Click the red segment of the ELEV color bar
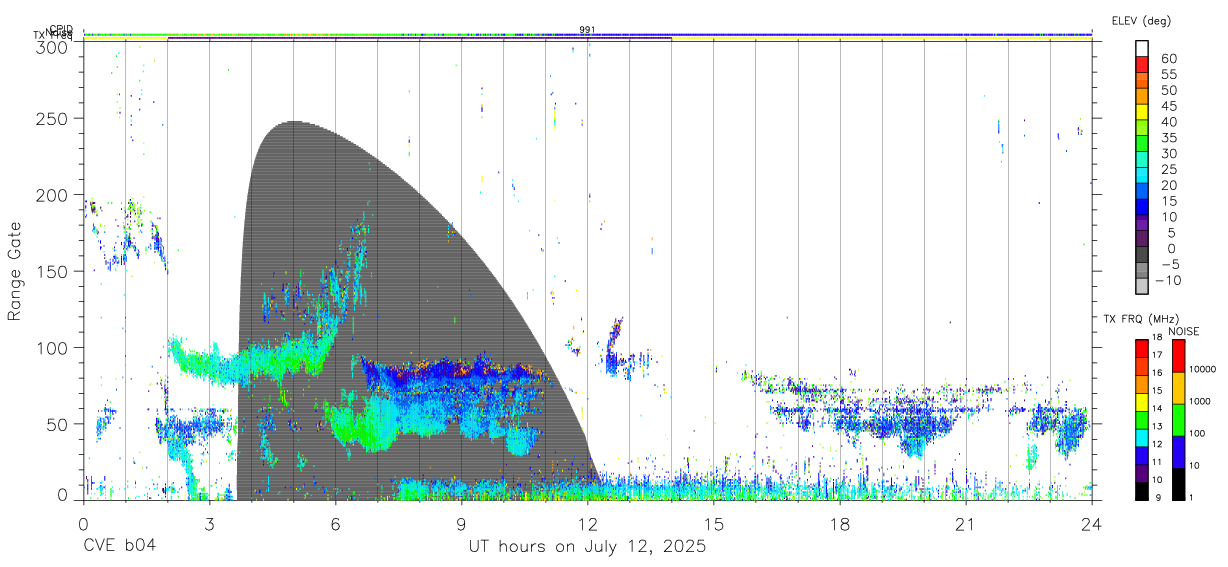The image size is (1228, 567). 1141,64
